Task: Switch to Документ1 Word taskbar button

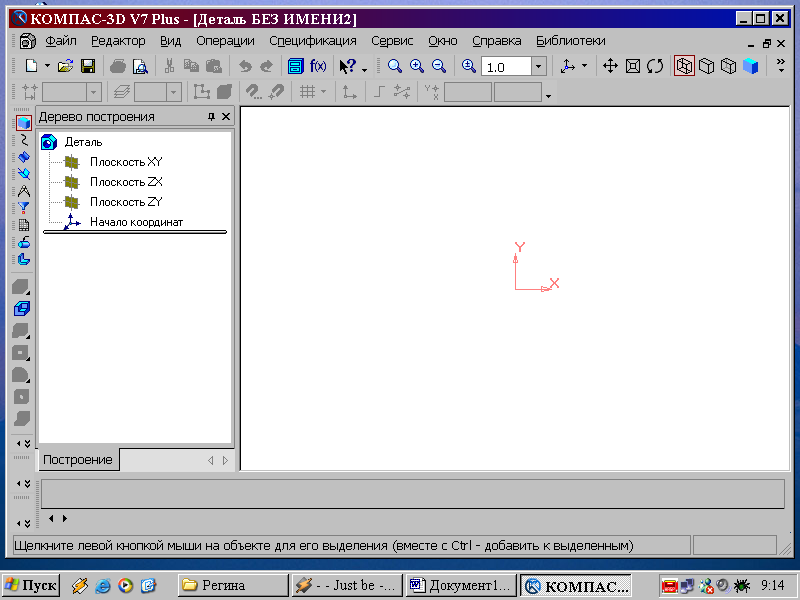Action: click(461, 585)
